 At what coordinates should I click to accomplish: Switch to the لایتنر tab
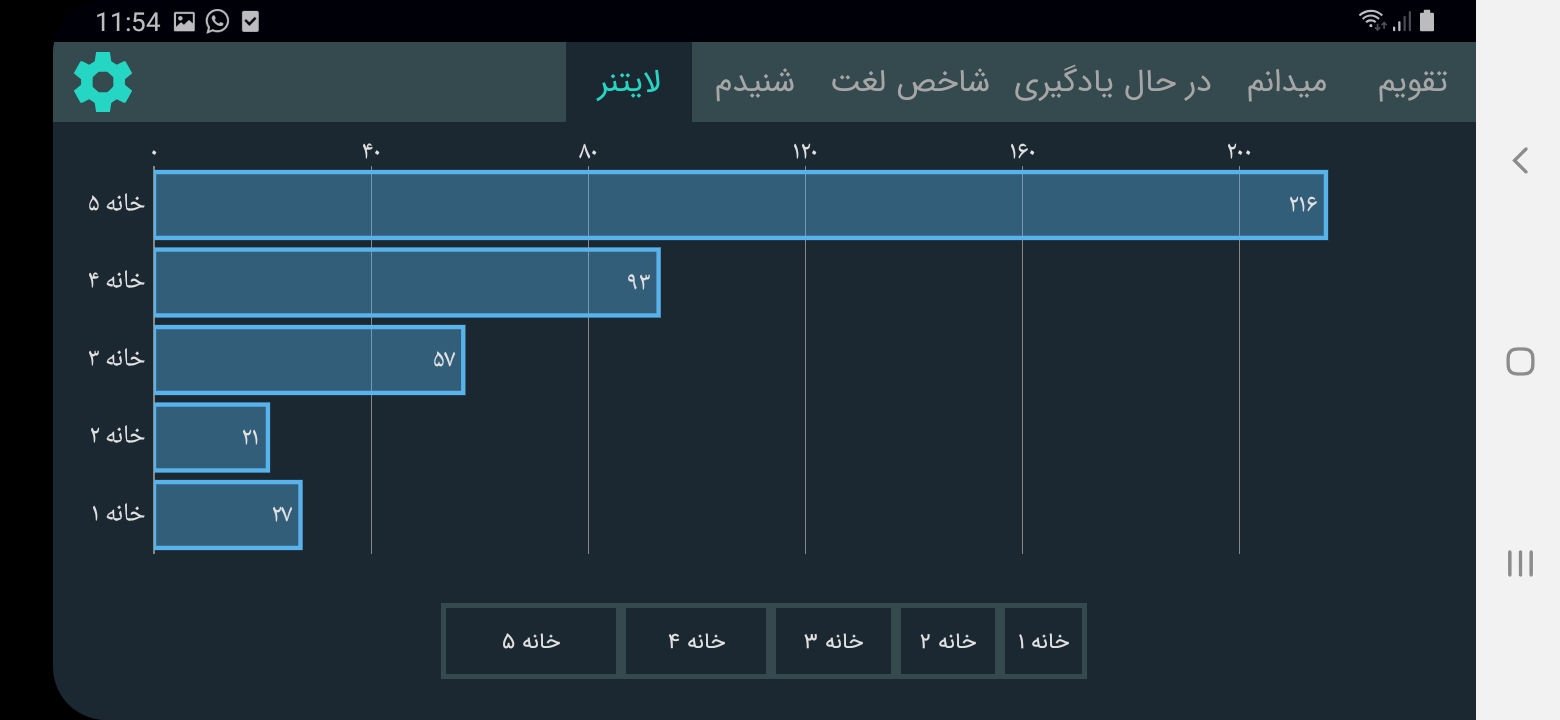pyautogui.click(x=629, y=83)
